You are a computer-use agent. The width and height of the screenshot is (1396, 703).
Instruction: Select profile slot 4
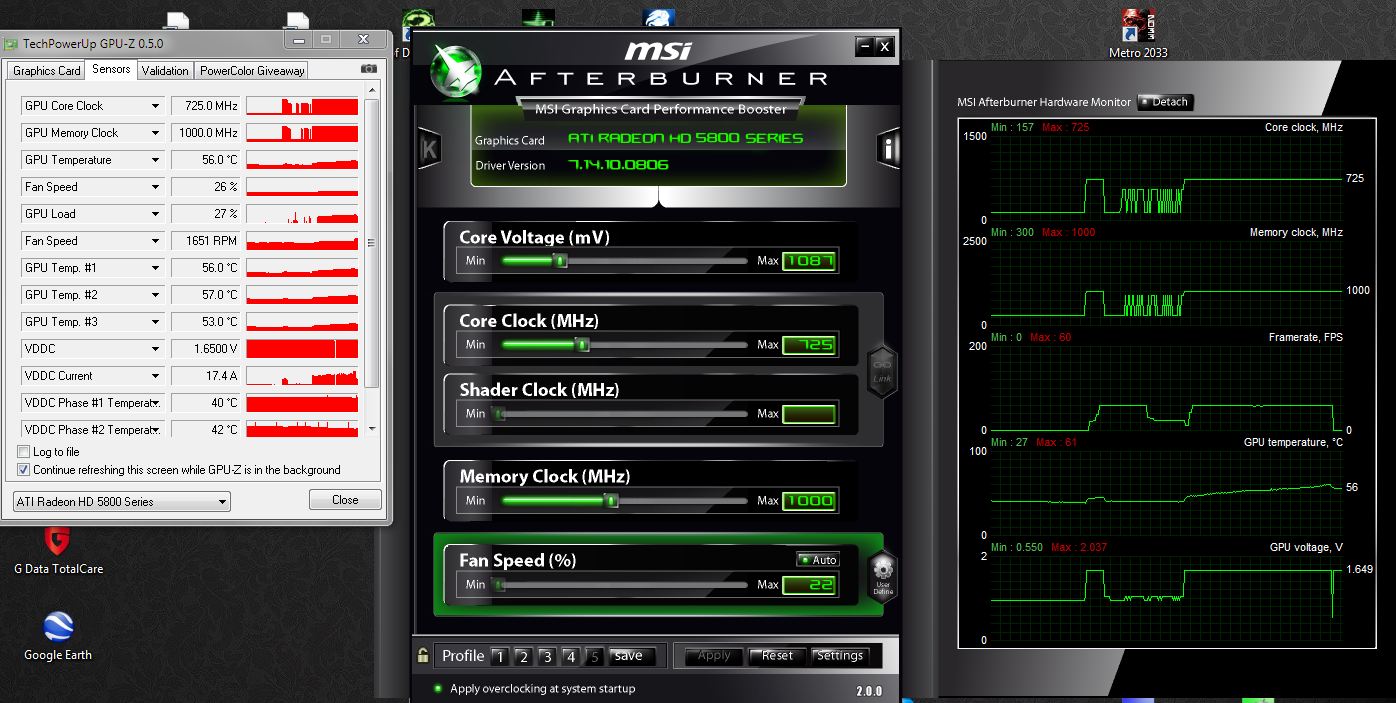571,657
